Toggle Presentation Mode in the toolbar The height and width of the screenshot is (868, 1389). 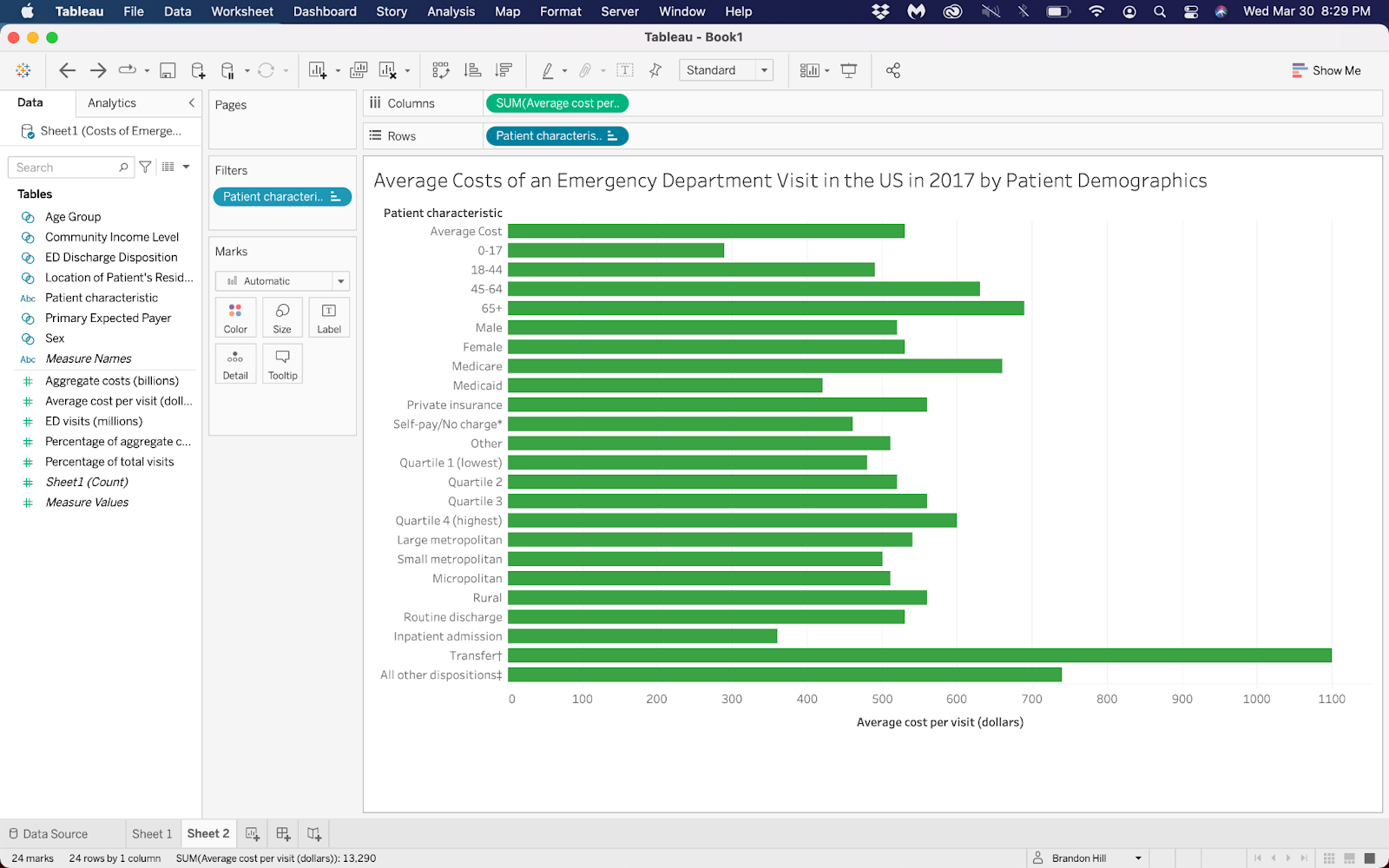pos(849,70)
